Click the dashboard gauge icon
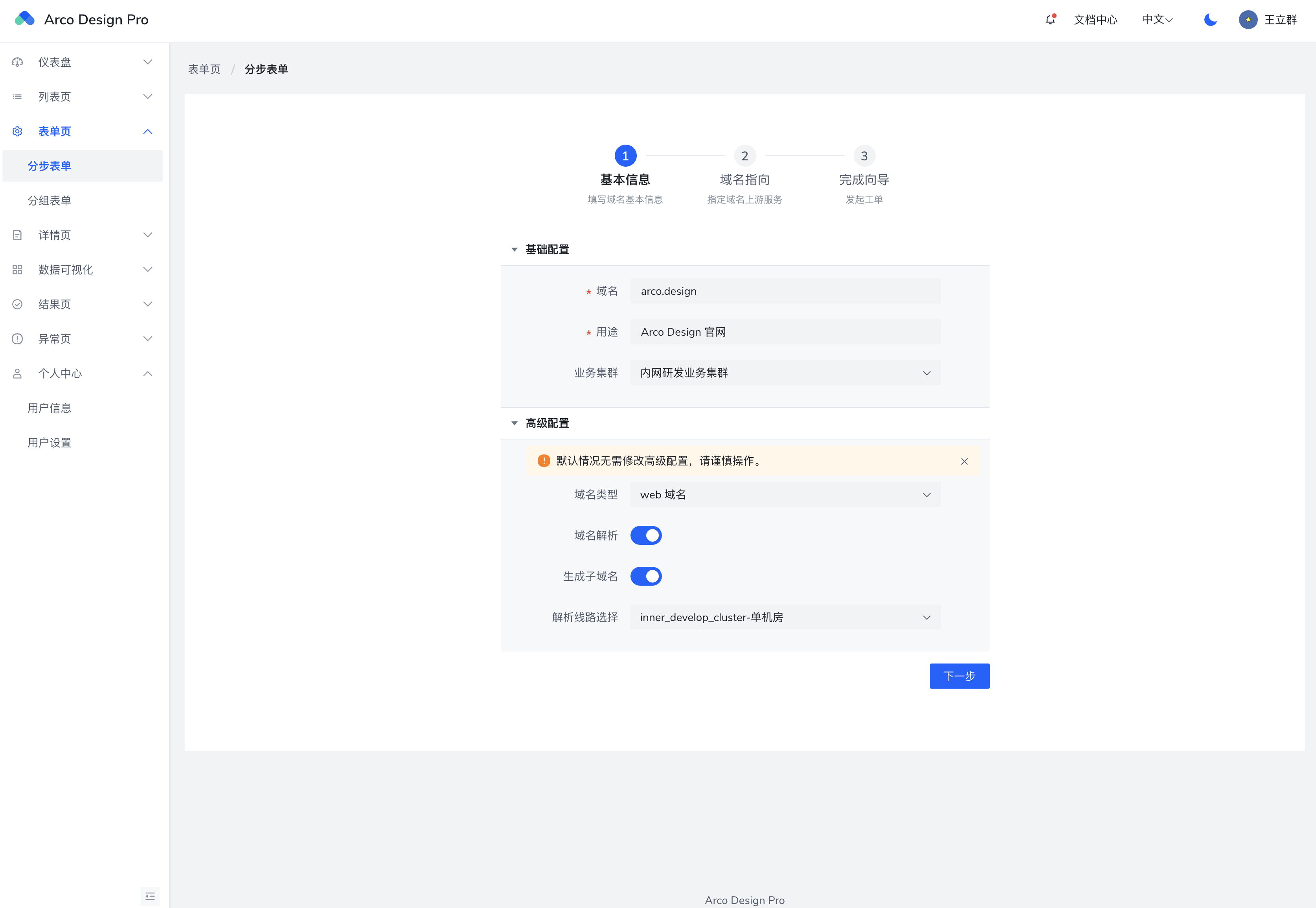The height and width of the screenshot is (908, 1316). click(x=18, y=62)
